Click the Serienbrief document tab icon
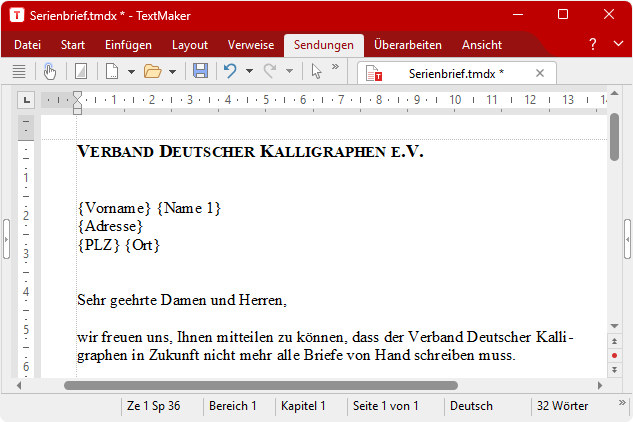Image resolution: width=633 pixels, height=422 pixels. click(x=374, y=73)
